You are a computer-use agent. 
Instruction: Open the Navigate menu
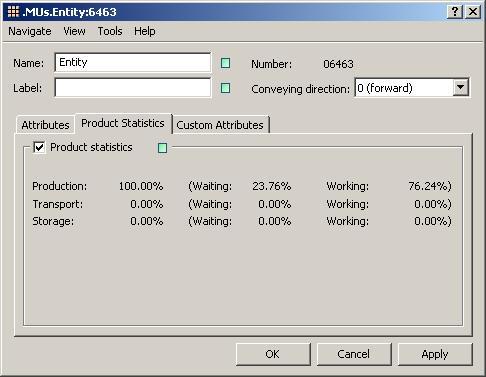30,31
